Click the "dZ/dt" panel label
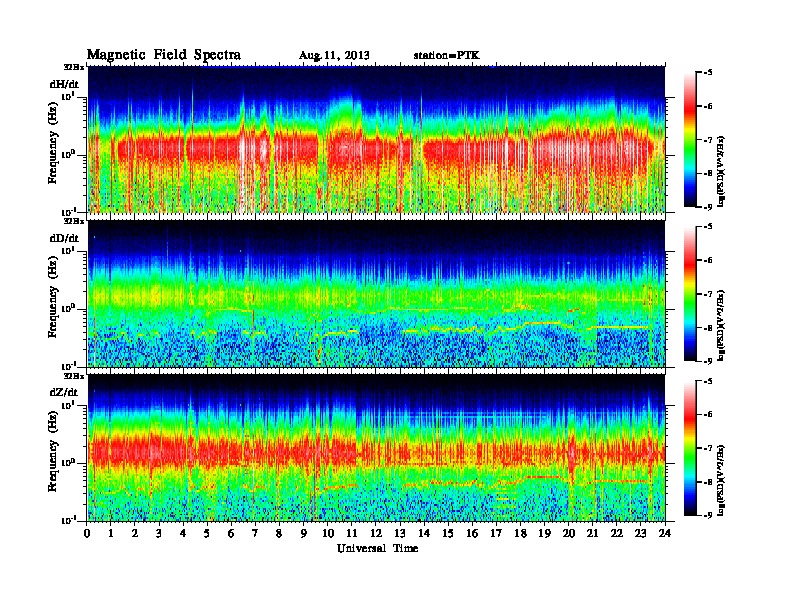Screen dimensions: 792x612 [64, 392]
